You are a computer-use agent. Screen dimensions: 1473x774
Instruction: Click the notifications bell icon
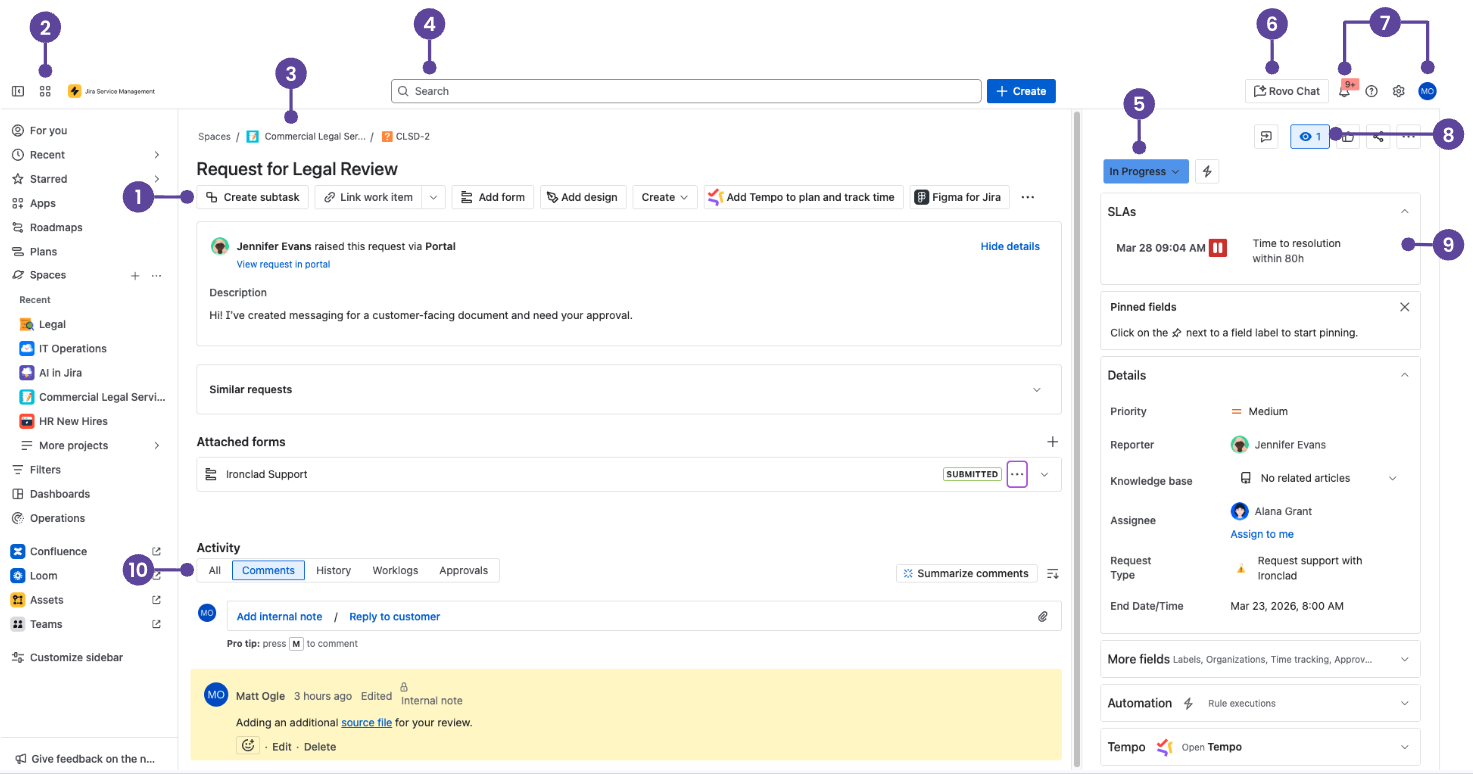pyautogui.click(x=1345, y=90)
